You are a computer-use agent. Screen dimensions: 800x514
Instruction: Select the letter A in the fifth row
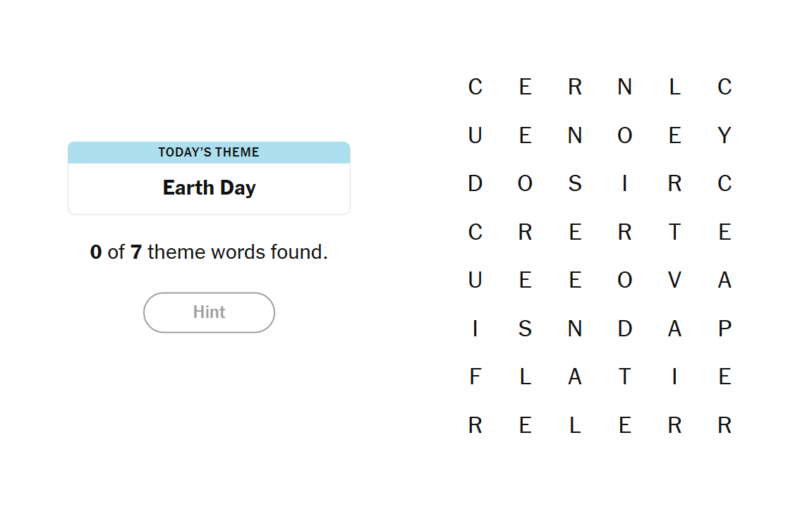(725, 281)
